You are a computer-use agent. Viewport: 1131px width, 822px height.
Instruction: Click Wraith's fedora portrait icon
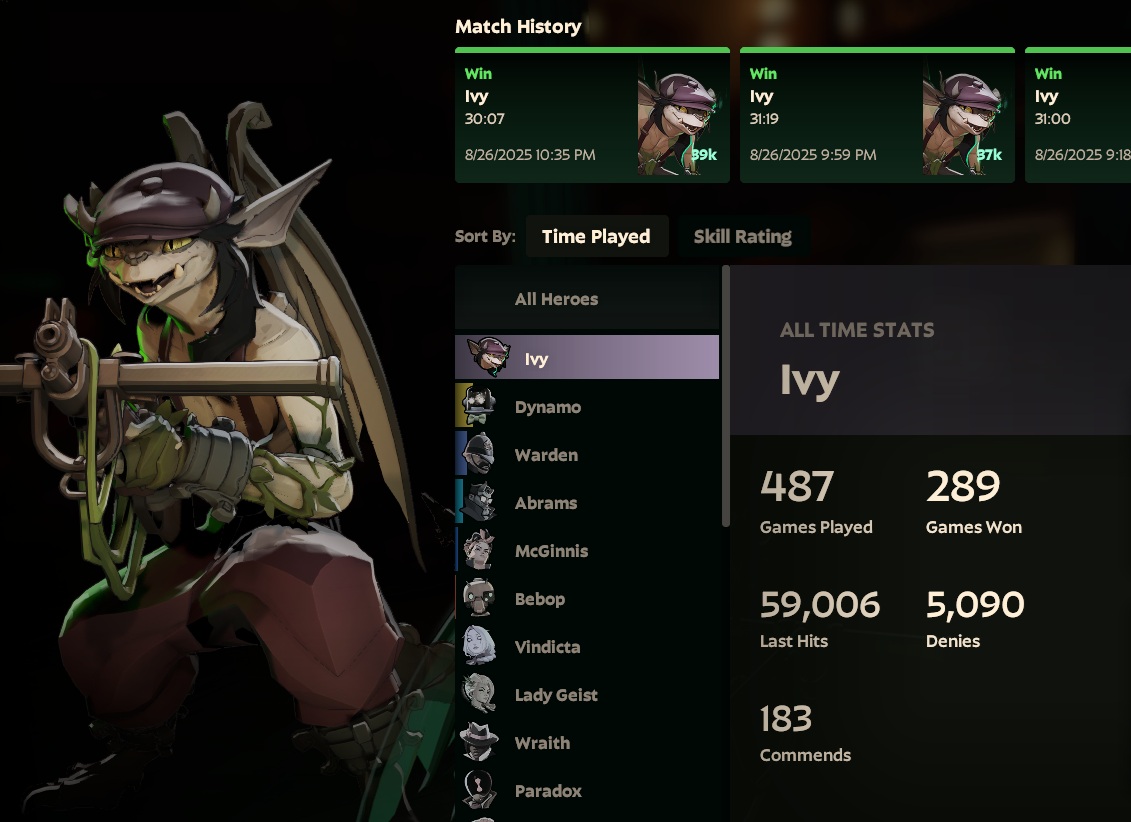click(x=479, y=742)
